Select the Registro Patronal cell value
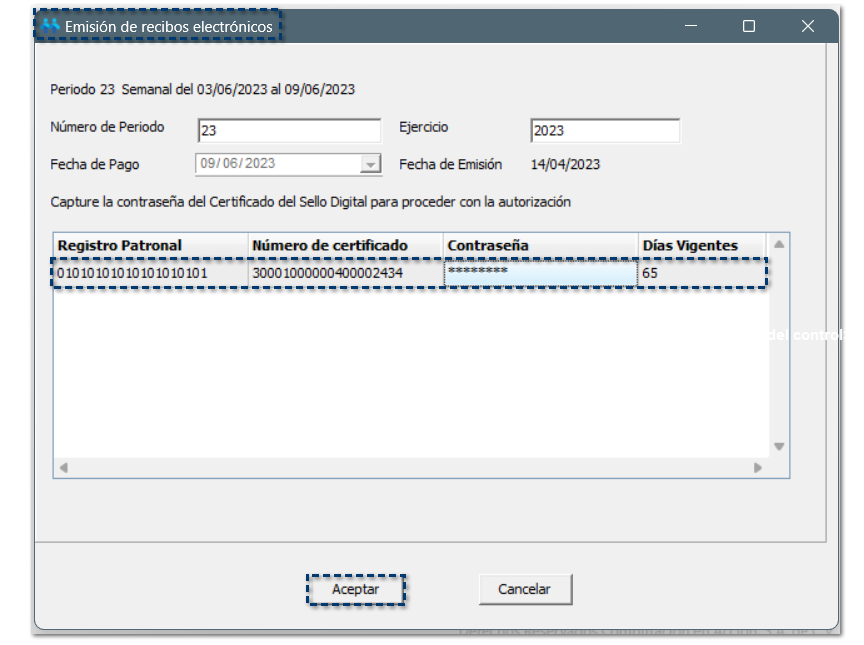The image size is (864, 645). (150, 273)
